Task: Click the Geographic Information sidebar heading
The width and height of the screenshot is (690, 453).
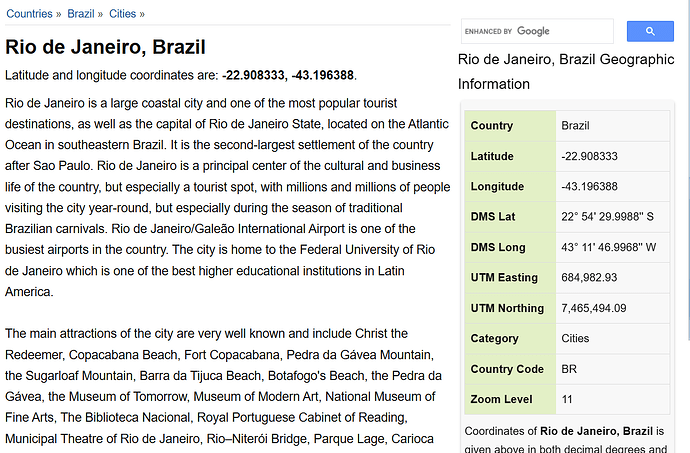Action: 566,71
